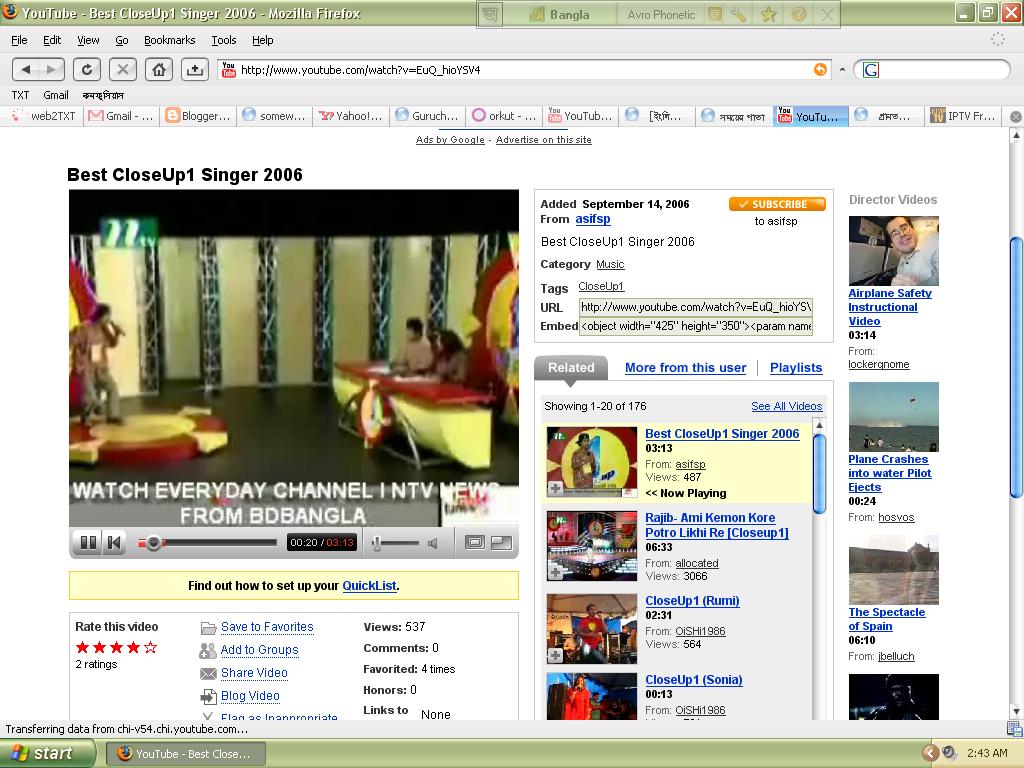Open the Bookmarks menu
The width and height of the screenshot is (1024, 768).
pyautogui.click(x=169, y=40)
